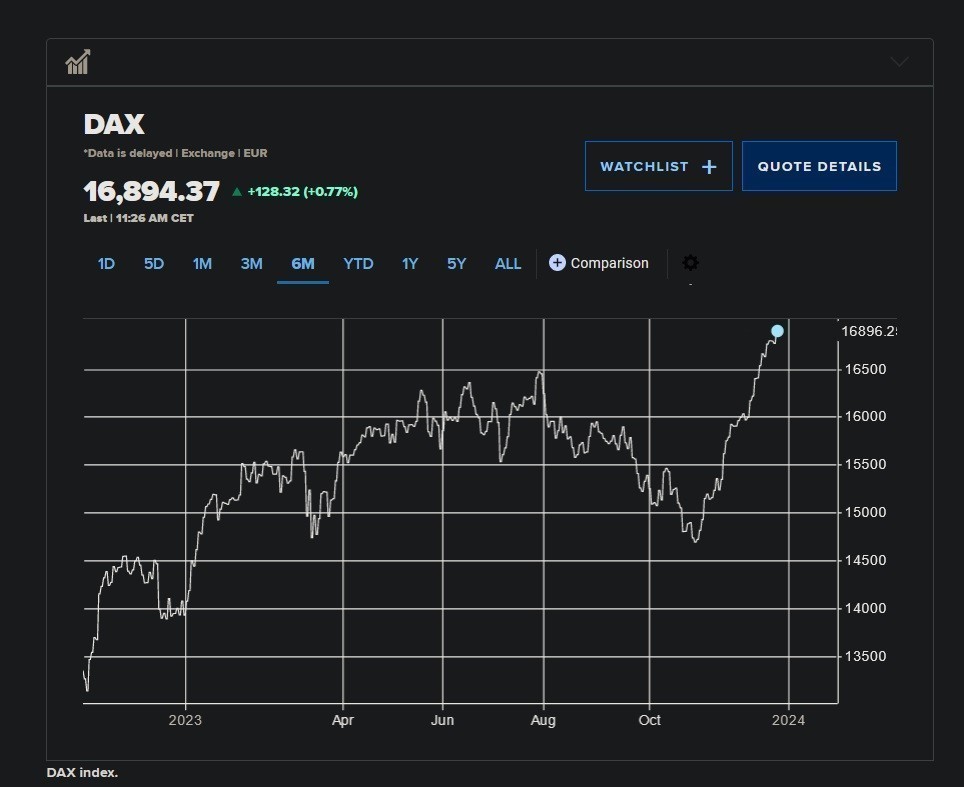Screen dimensions: 964x787
Task: Open chart settings gear icon
Action: [690, 263]
